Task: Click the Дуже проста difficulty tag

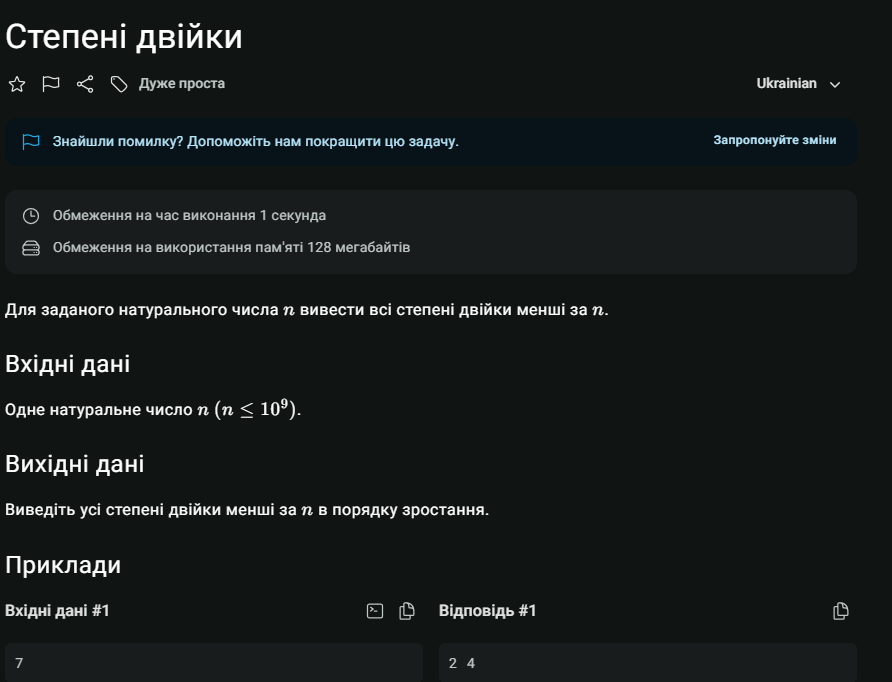Action: (x=181, y=84)
